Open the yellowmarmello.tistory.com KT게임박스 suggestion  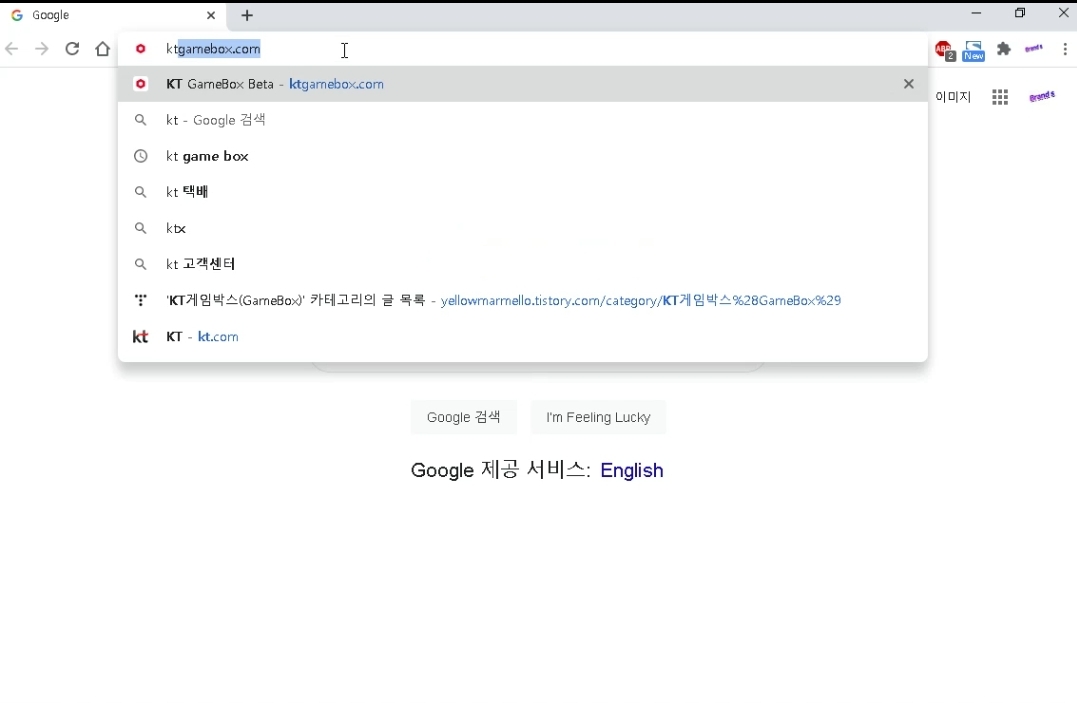click(523, 300)
